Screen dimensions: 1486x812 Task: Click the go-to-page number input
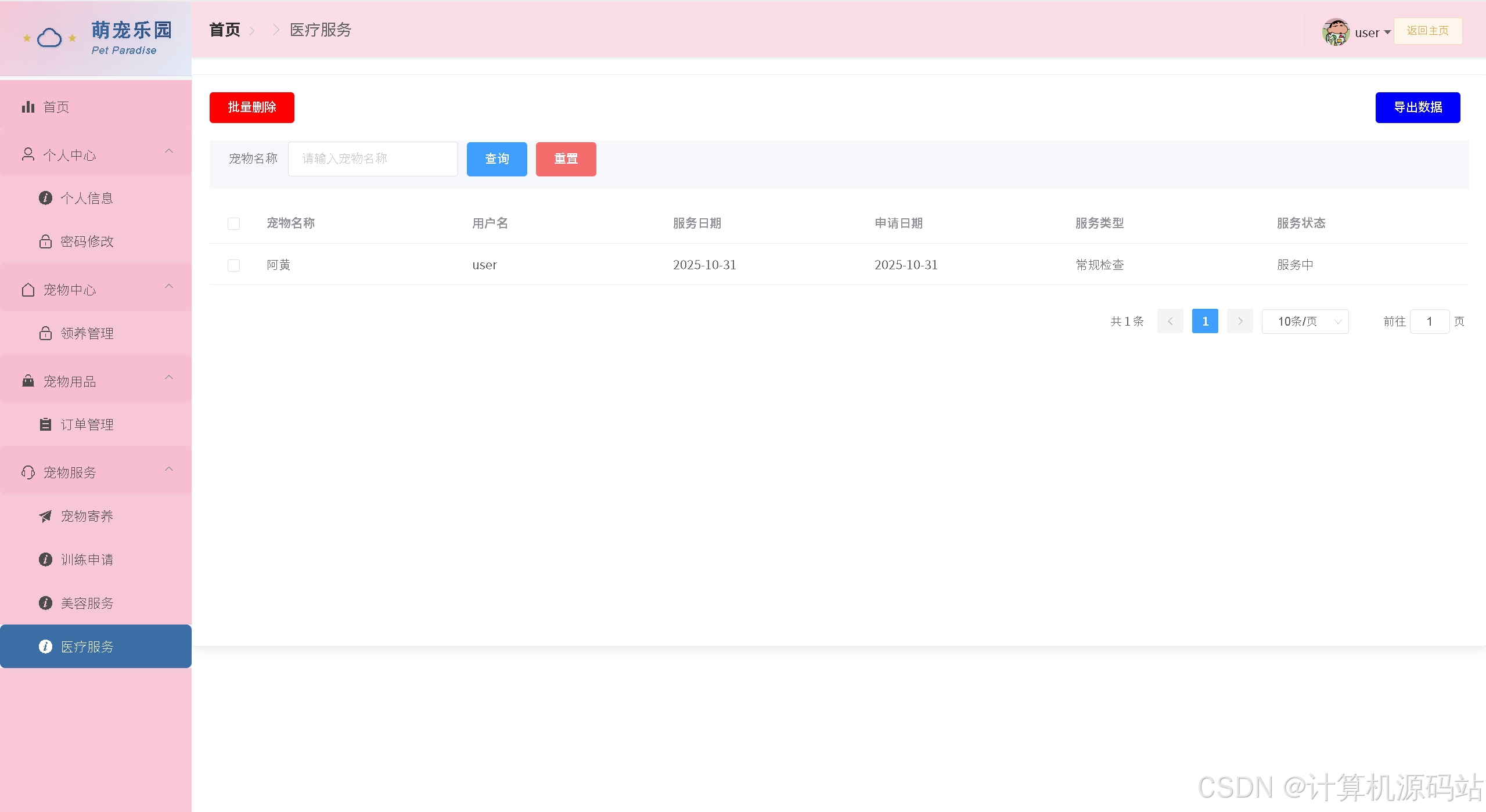click(1430, 321)
